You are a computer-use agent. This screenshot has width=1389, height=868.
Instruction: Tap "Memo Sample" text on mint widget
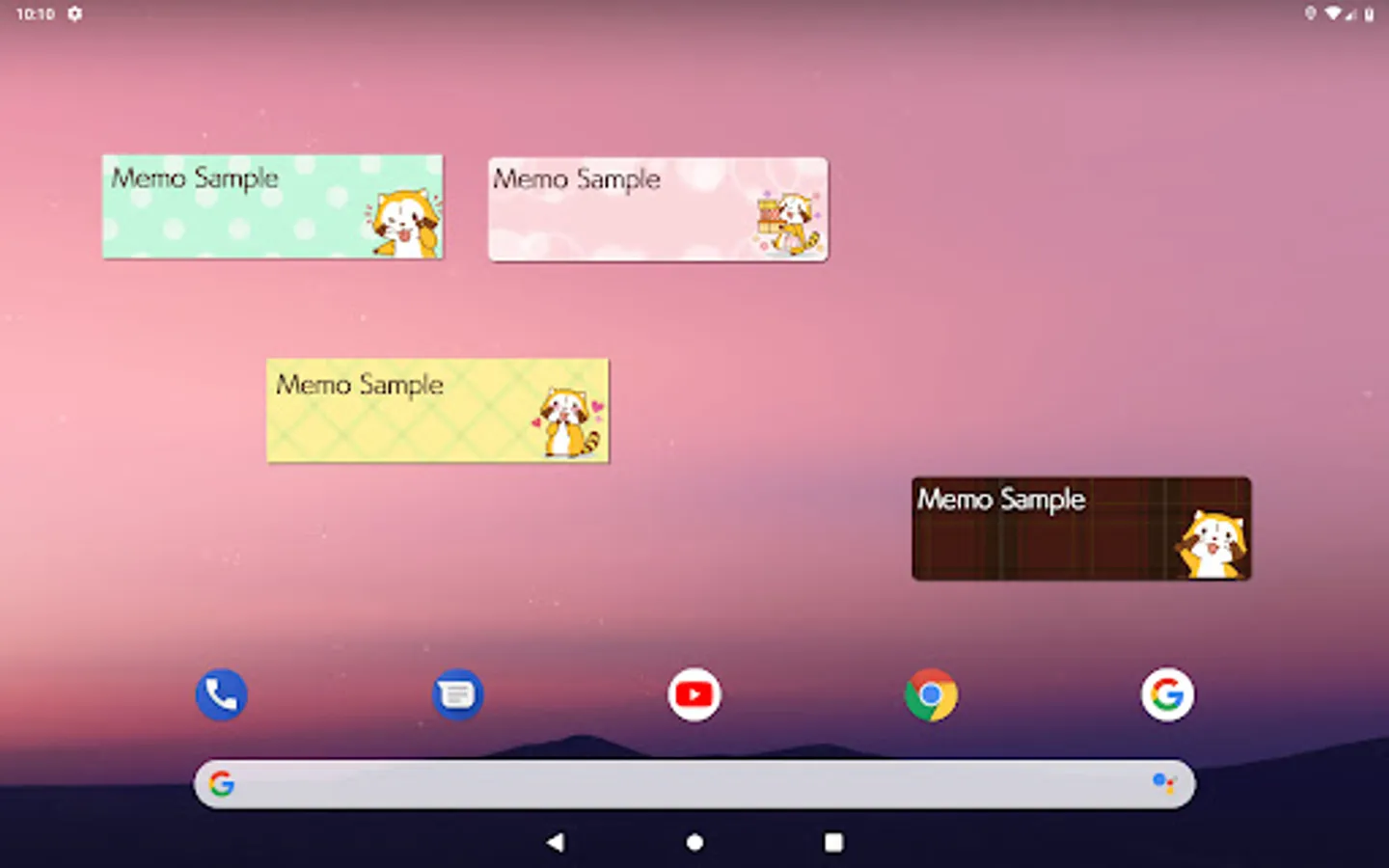[x=195, y=178]
